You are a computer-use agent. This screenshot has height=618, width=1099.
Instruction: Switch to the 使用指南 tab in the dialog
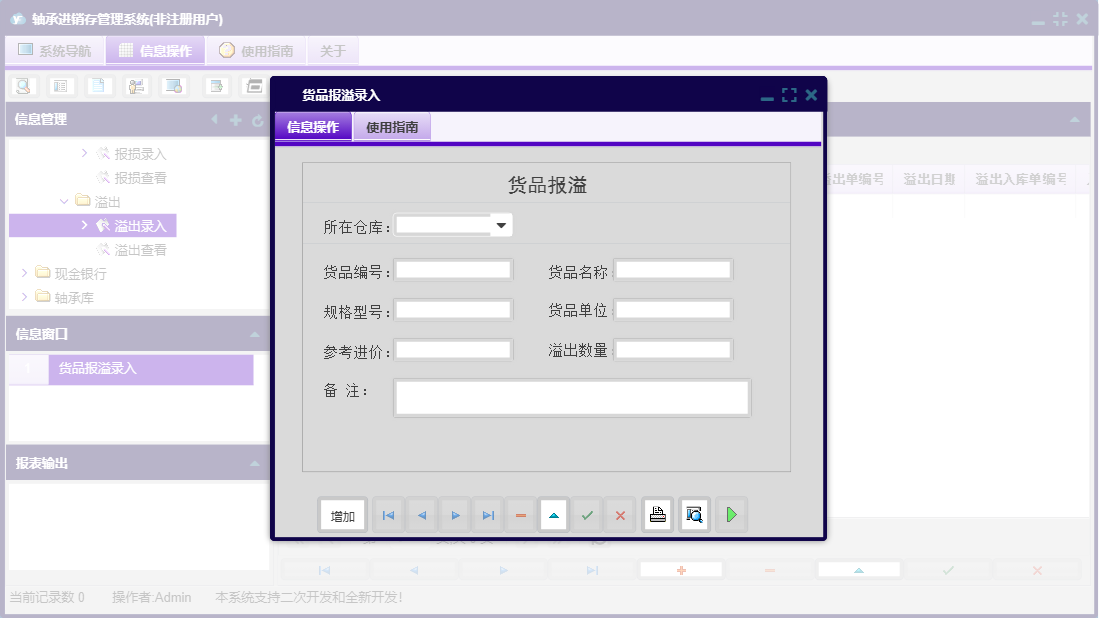[x=392, y=127]
